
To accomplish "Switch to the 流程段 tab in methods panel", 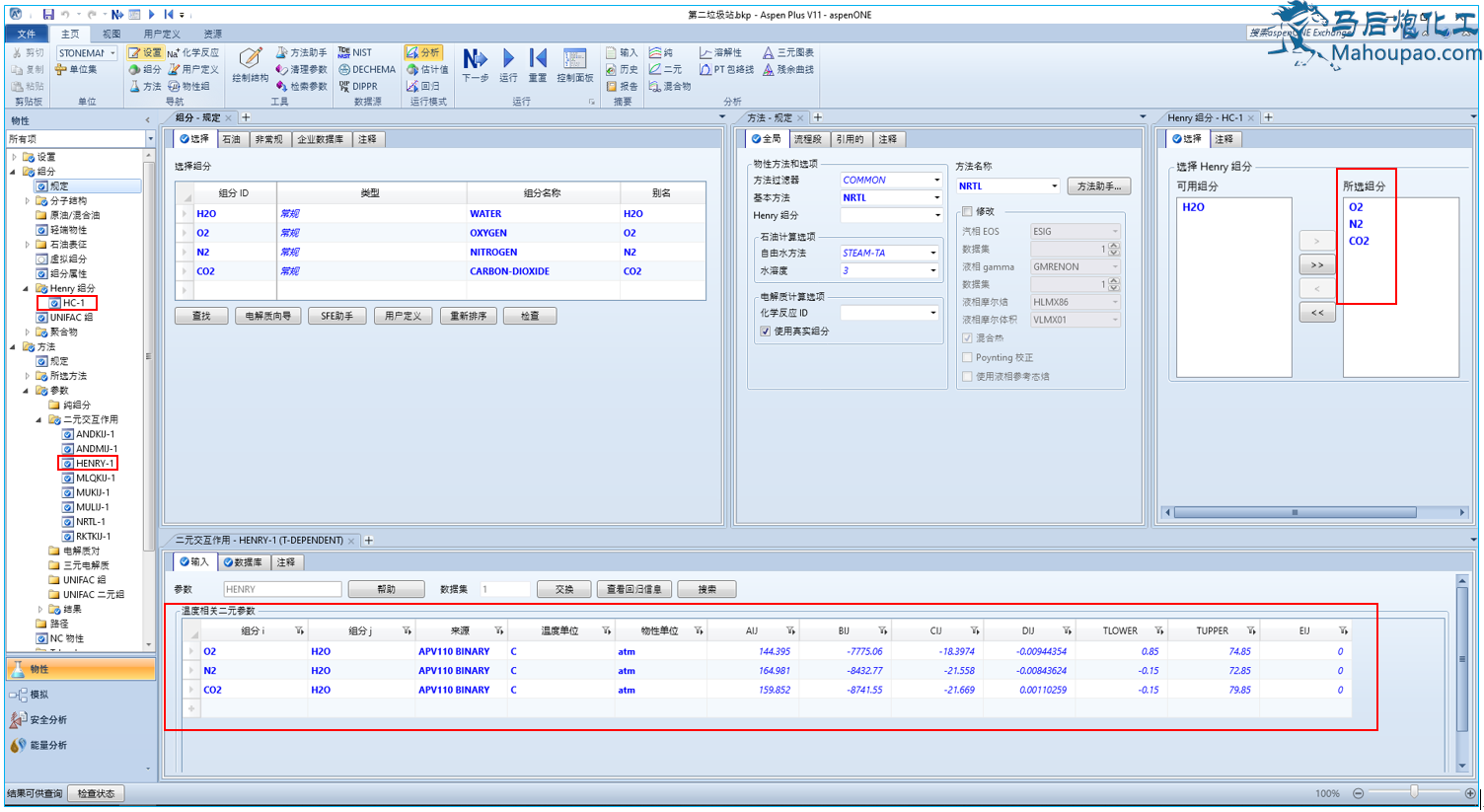I will [807, 139].
